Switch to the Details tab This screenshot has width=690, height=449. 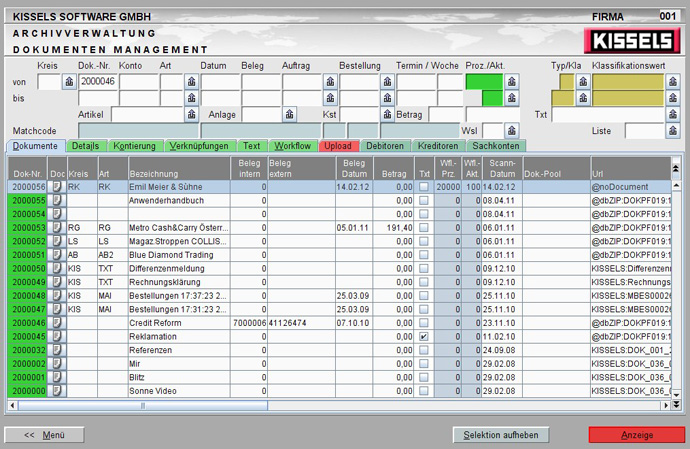pos(85,146)
